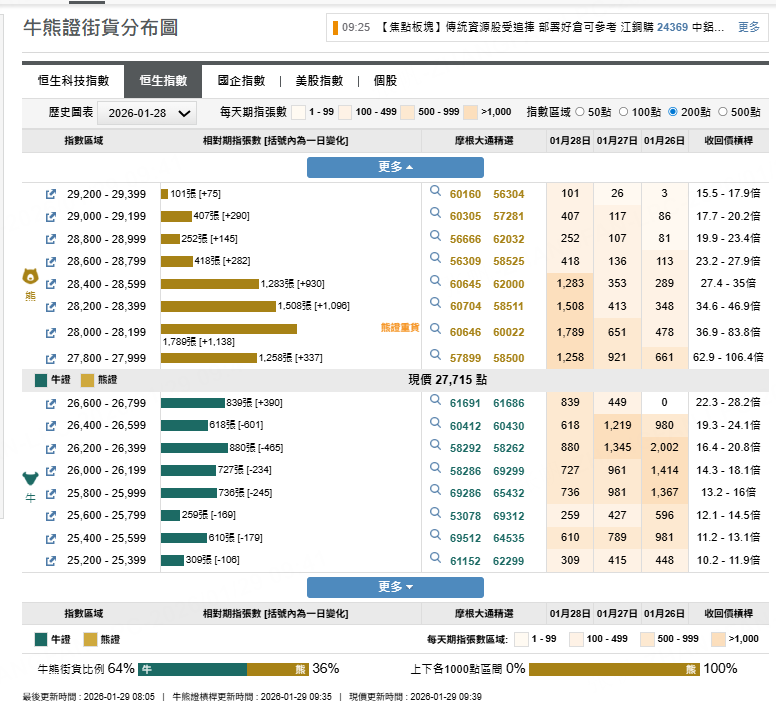Click the 牛證 green legend swatch under table
The image size is (776, 712).
coord(41,640)
